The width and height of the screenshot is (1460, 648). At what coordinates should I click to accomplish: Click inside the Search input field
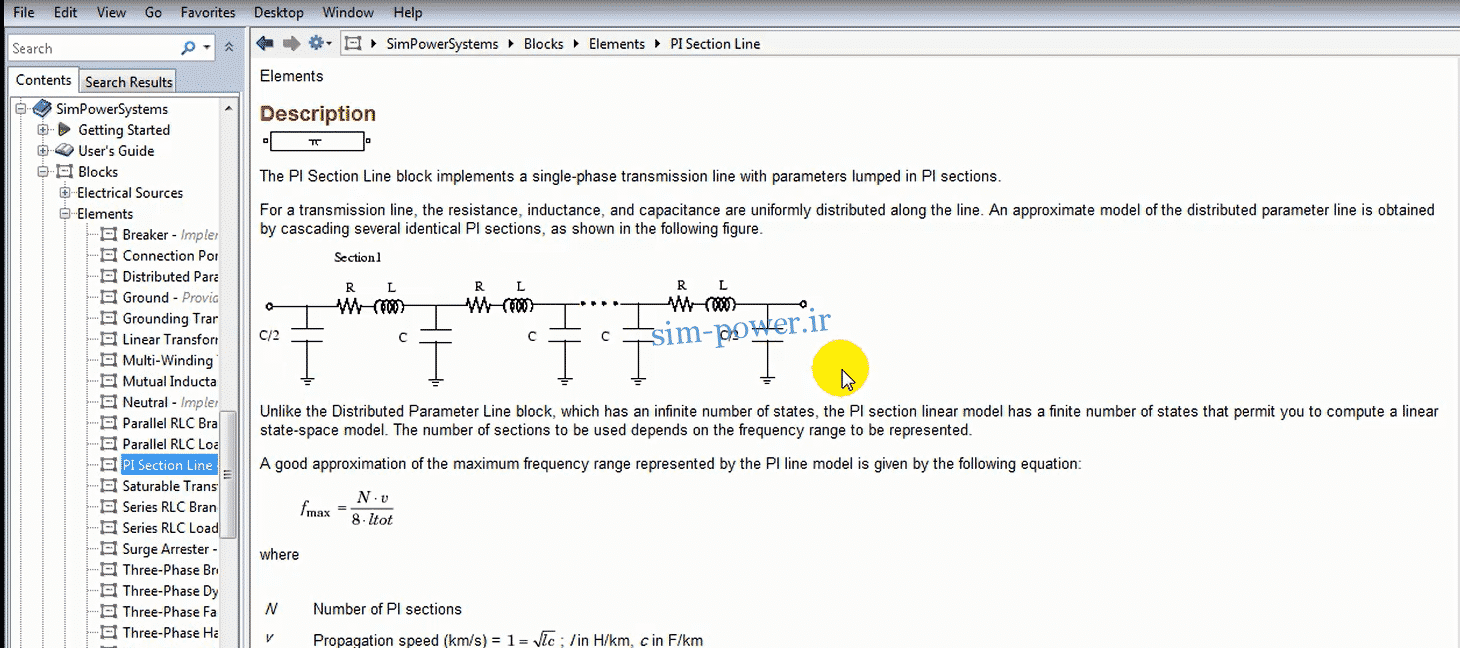94,48
